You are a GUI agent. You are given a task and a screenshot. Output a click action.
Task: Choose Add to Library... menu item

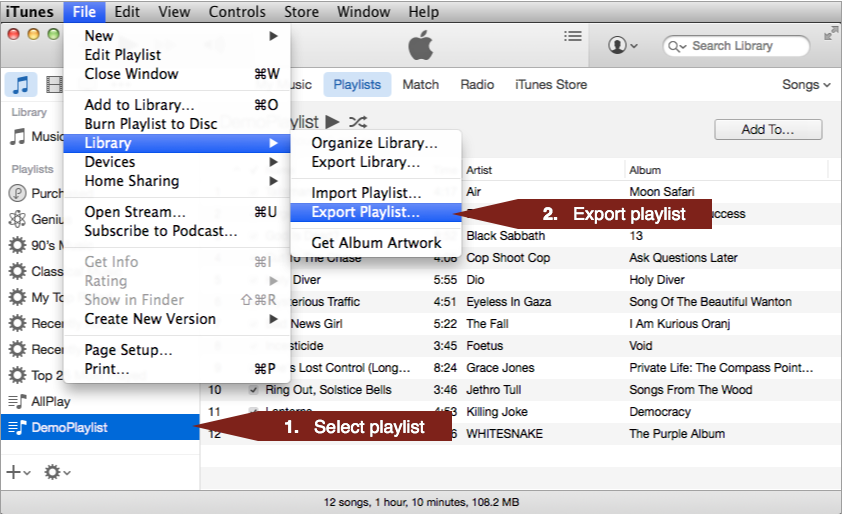(x=177, y=104)
